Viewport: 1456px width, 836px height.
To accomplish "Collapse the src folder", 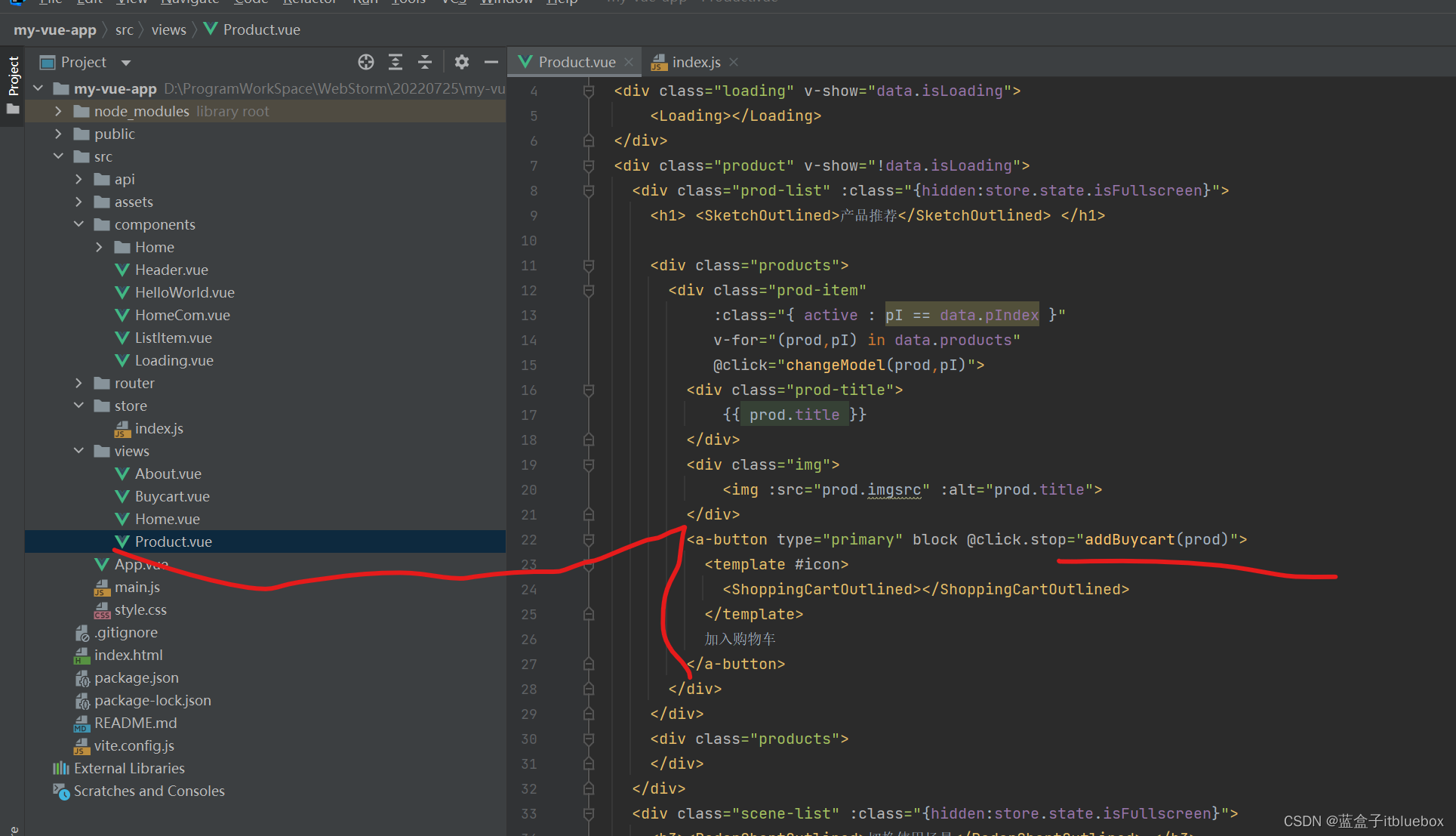I will point(58,156).
